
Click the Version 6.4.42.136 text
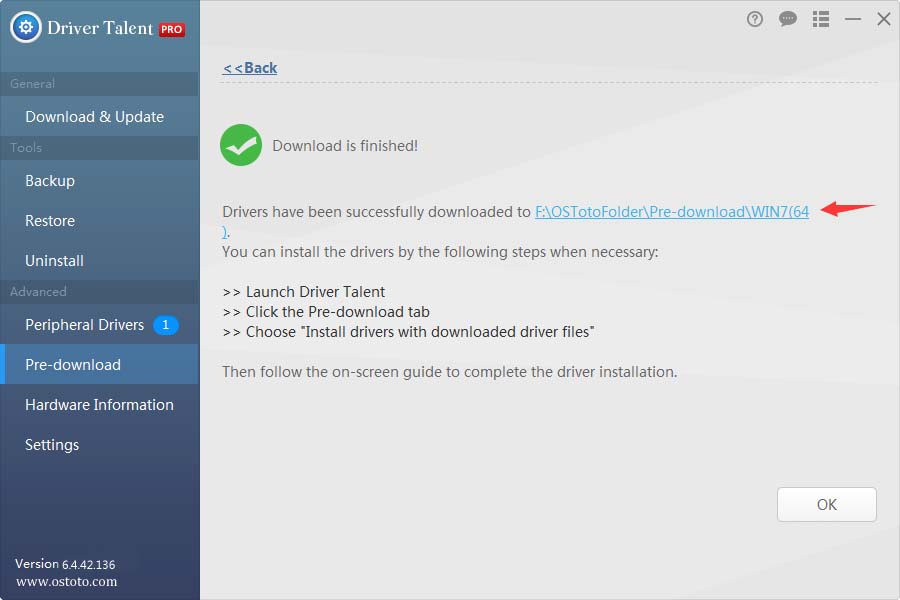point(65,564)
